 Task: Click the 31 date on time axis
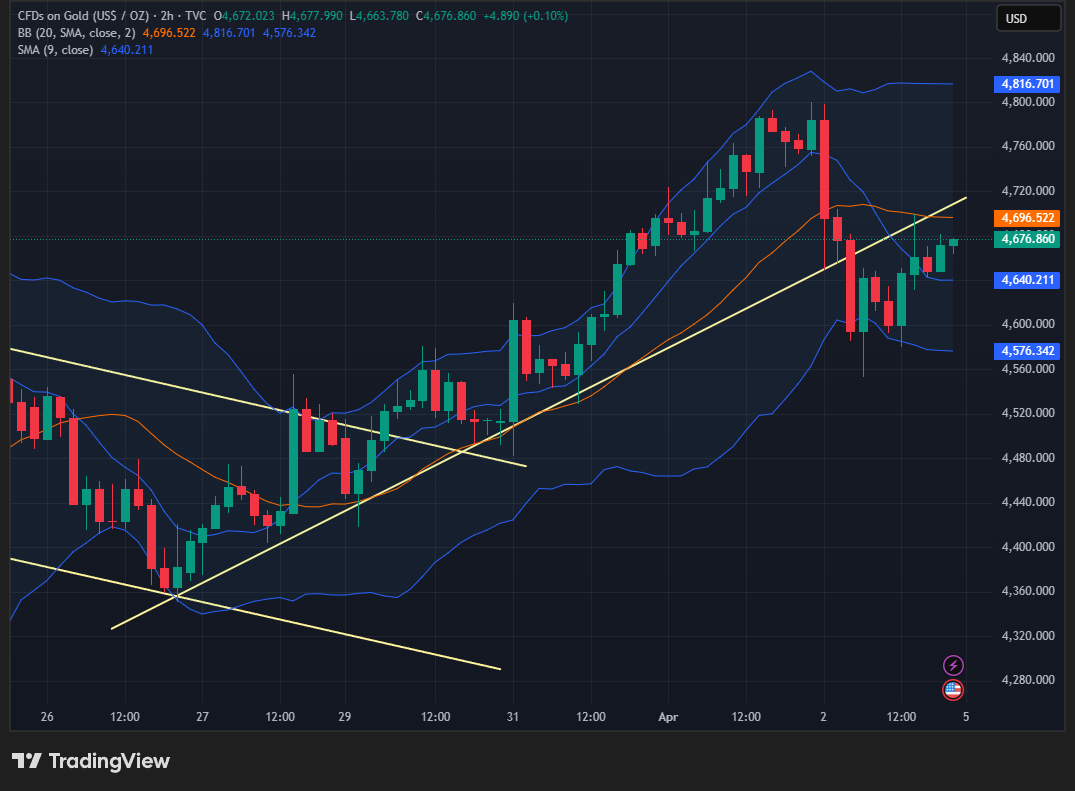click(513, 717)
